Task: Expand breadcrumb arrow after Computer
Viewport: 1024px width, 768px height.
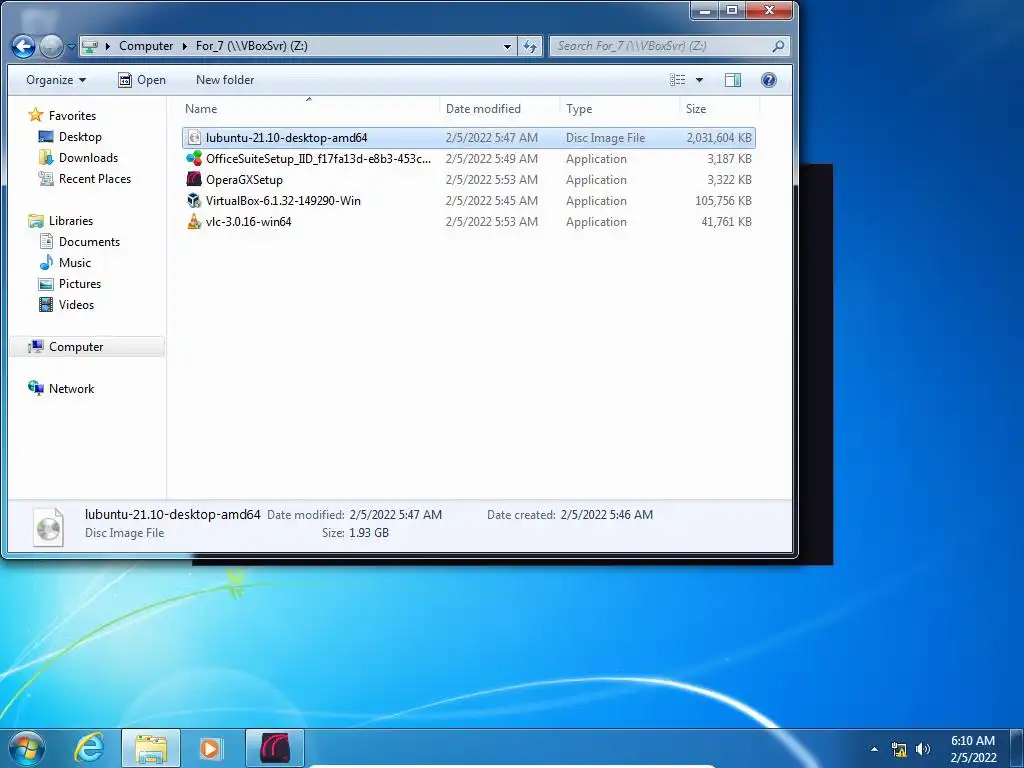Action: (x=184, y=46)
